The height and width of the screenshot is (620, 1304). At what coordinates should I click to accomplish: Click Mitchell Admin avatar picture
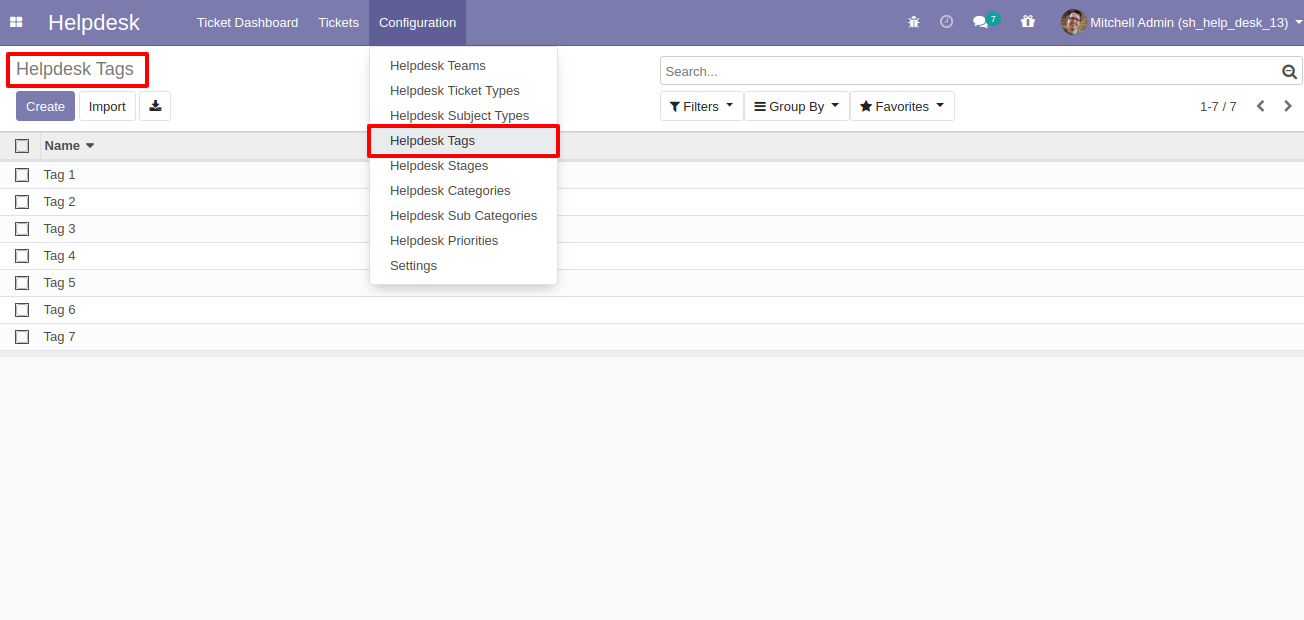point(1073,22)
